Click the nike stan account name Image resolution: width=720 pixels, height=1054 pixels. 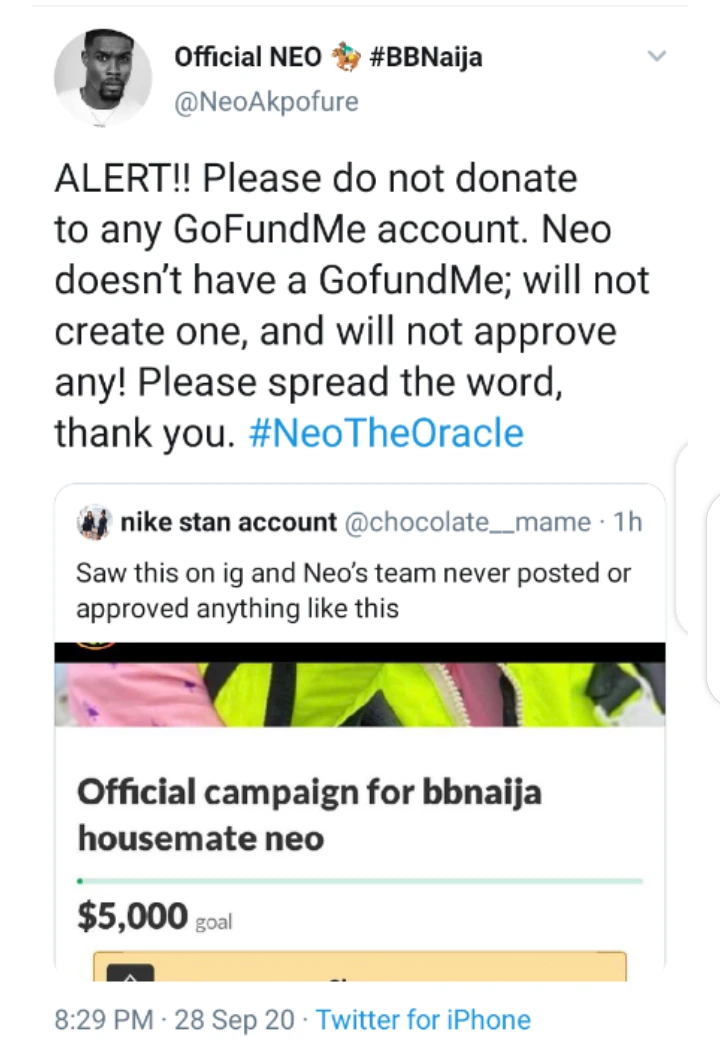[228, 522]
